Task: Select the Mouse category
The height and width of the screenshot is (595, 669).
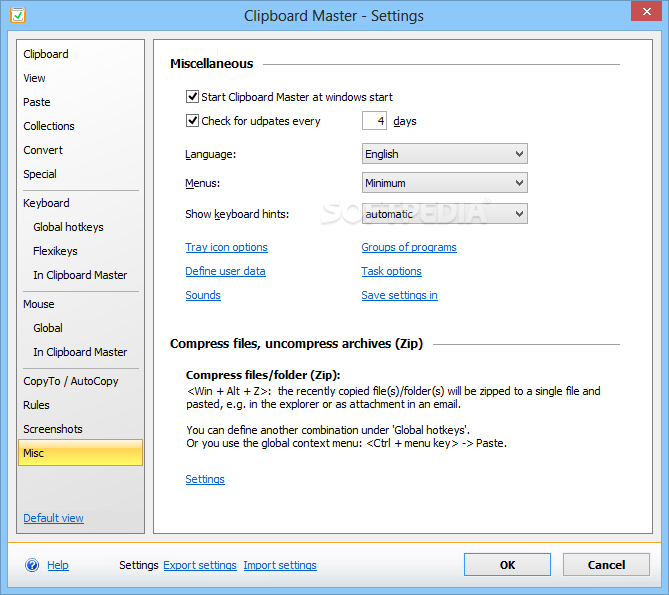Action: pyautogui.click(x=38, y=304)
